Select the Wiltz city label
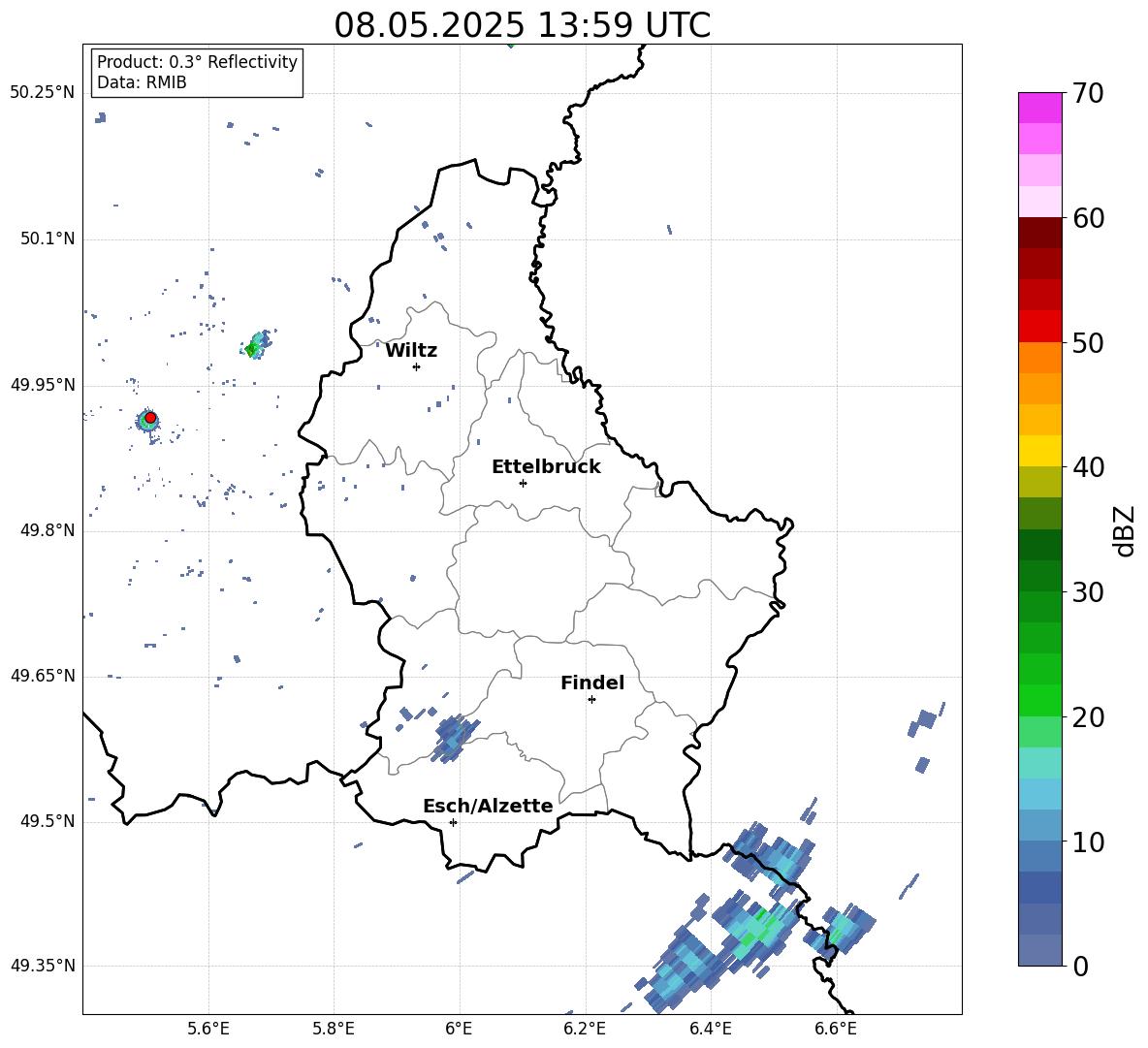This screenshot has height=1048, width=1148. 411,351
